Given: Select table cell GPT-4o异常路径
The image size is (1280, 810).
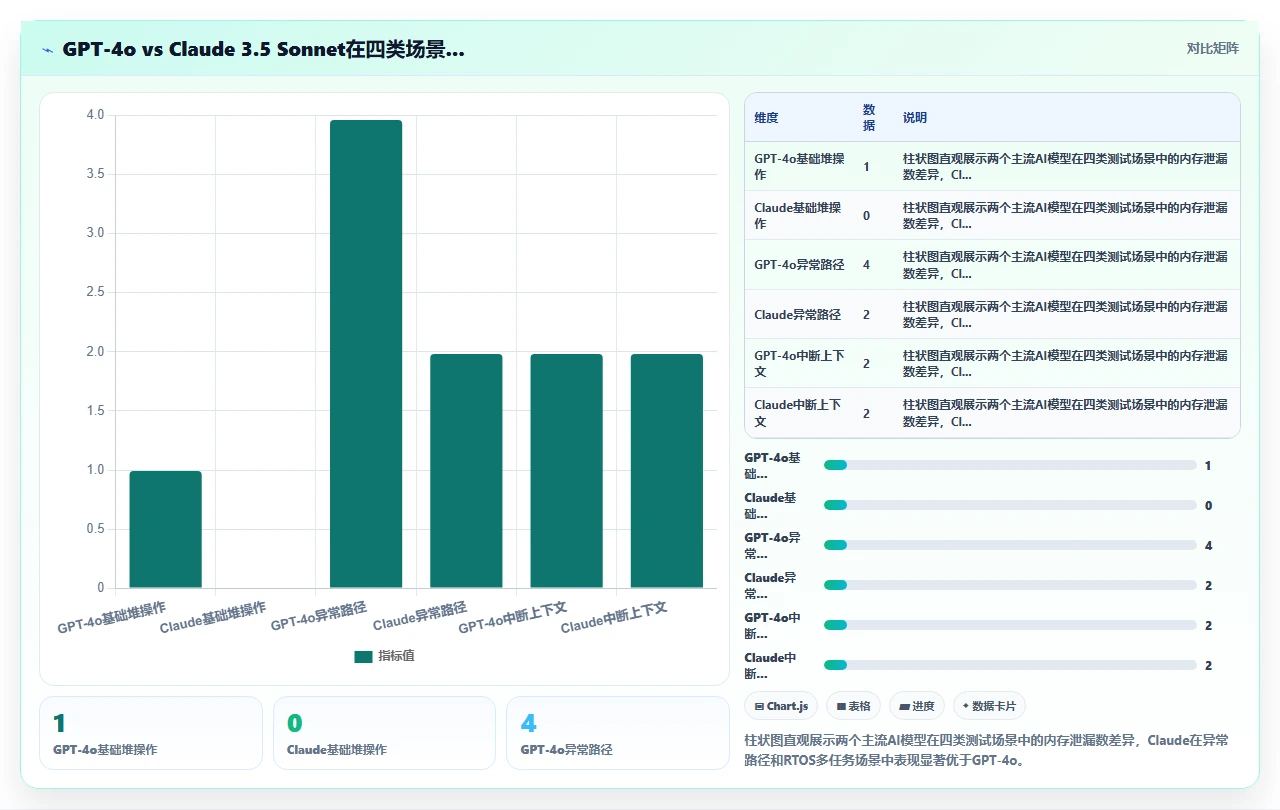Looking at the screenshot, I should (x=799, y=265).
